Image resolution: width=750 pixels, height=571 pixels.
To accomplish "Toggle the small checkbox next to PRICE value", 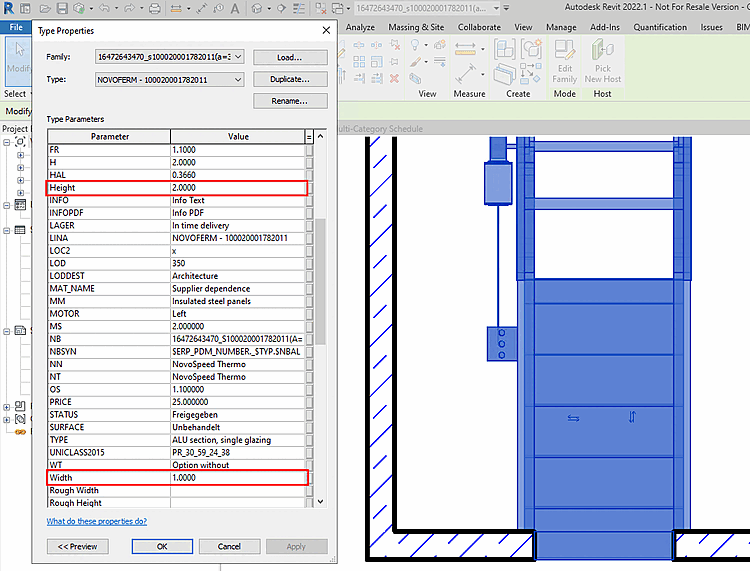I will click(x=309, y=402).
